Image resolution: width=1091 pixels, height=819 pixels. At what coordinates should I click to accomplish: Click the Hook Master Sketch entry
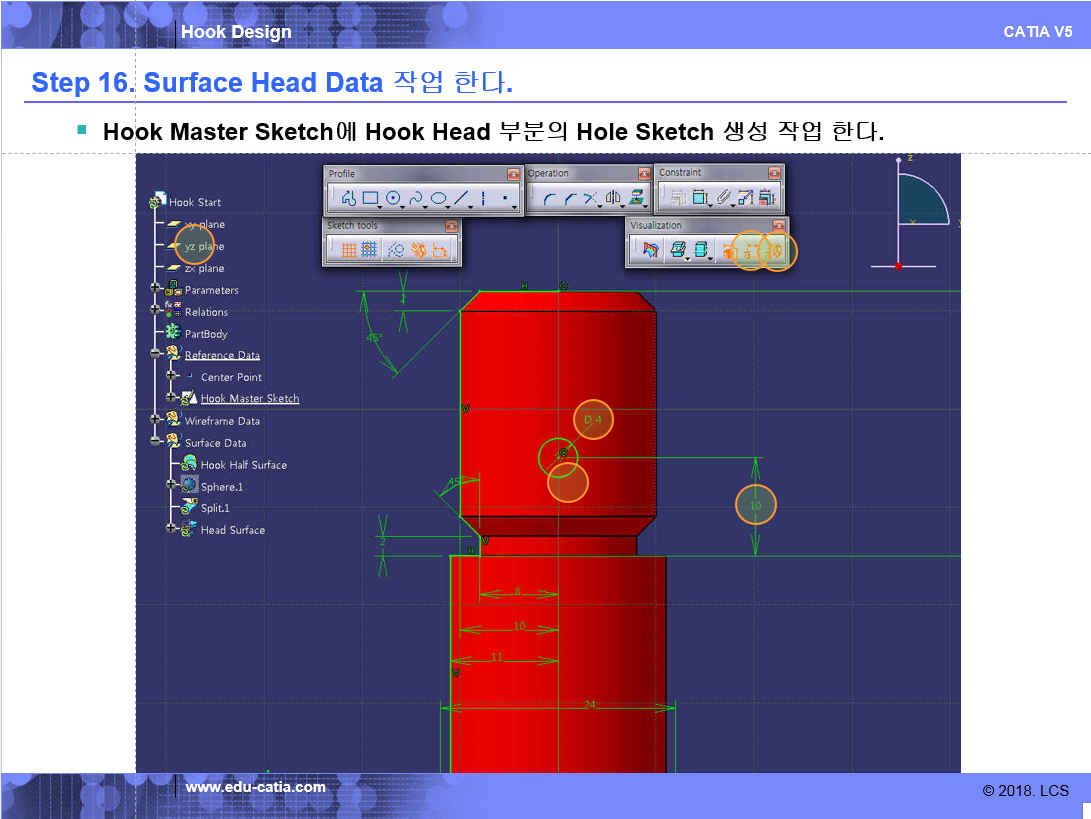[249, 399]
